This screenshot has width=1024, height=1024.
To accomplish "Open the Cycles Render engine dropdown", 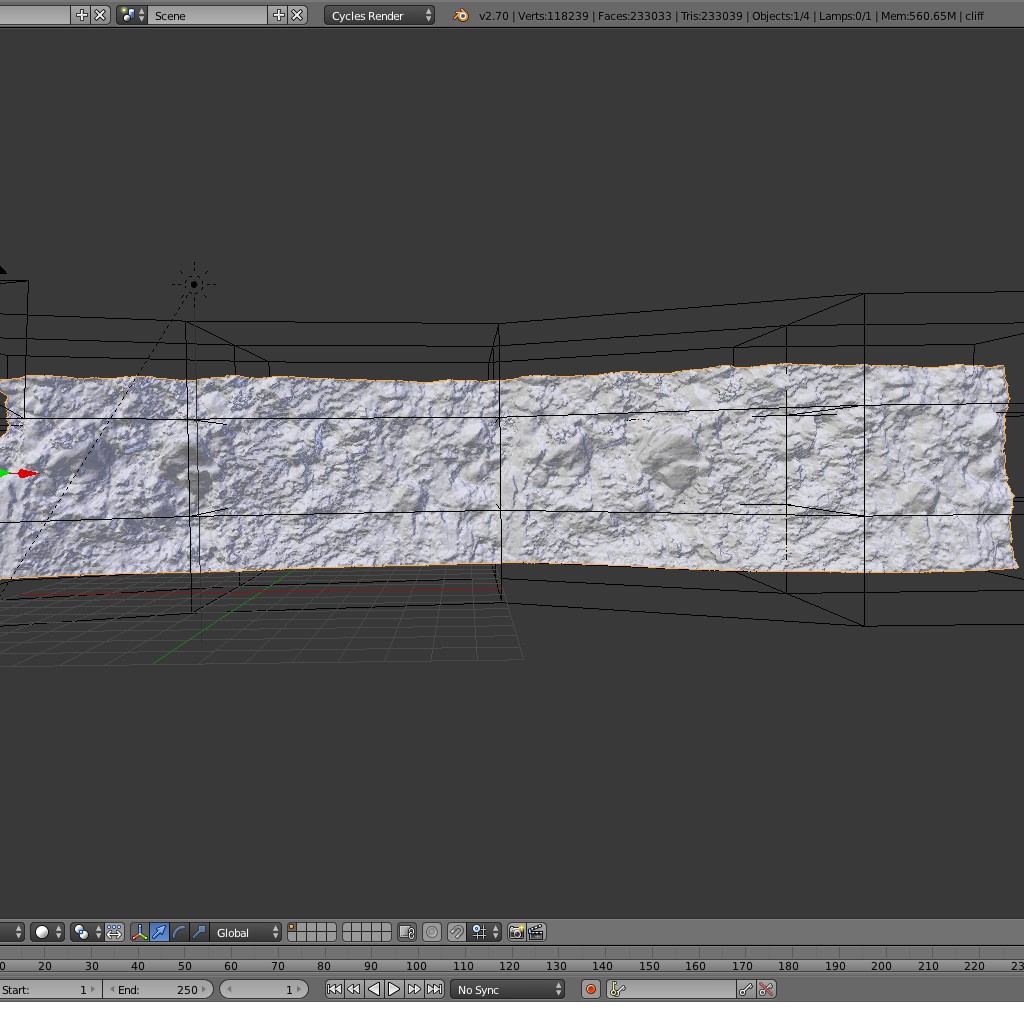I will click(378, 15).
